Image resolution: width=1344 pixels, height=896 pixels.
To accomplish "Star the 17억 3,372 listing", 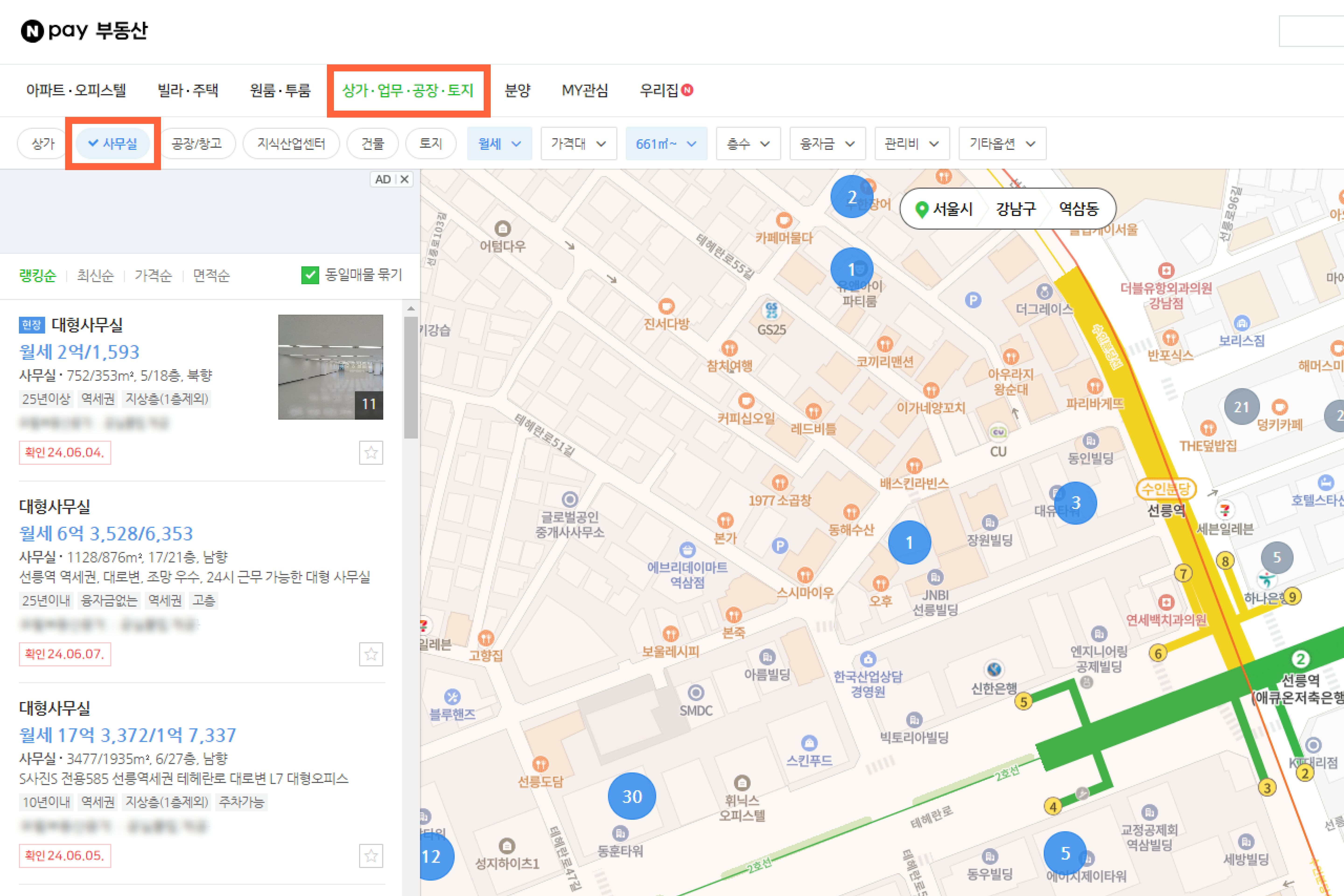I will point(371,855).
